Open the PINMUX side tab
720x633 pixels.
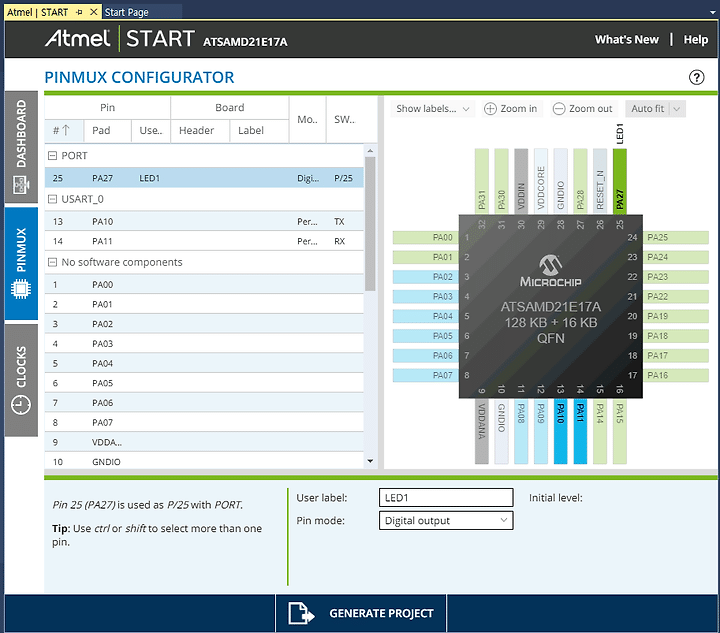click(21, 263)
